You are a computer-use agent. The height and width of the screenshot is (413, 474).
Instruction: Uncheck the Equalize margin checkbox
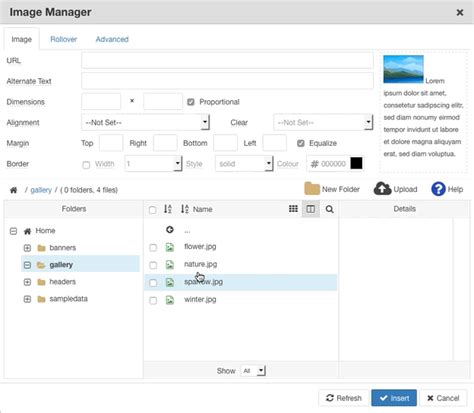[x=301, y=143]
